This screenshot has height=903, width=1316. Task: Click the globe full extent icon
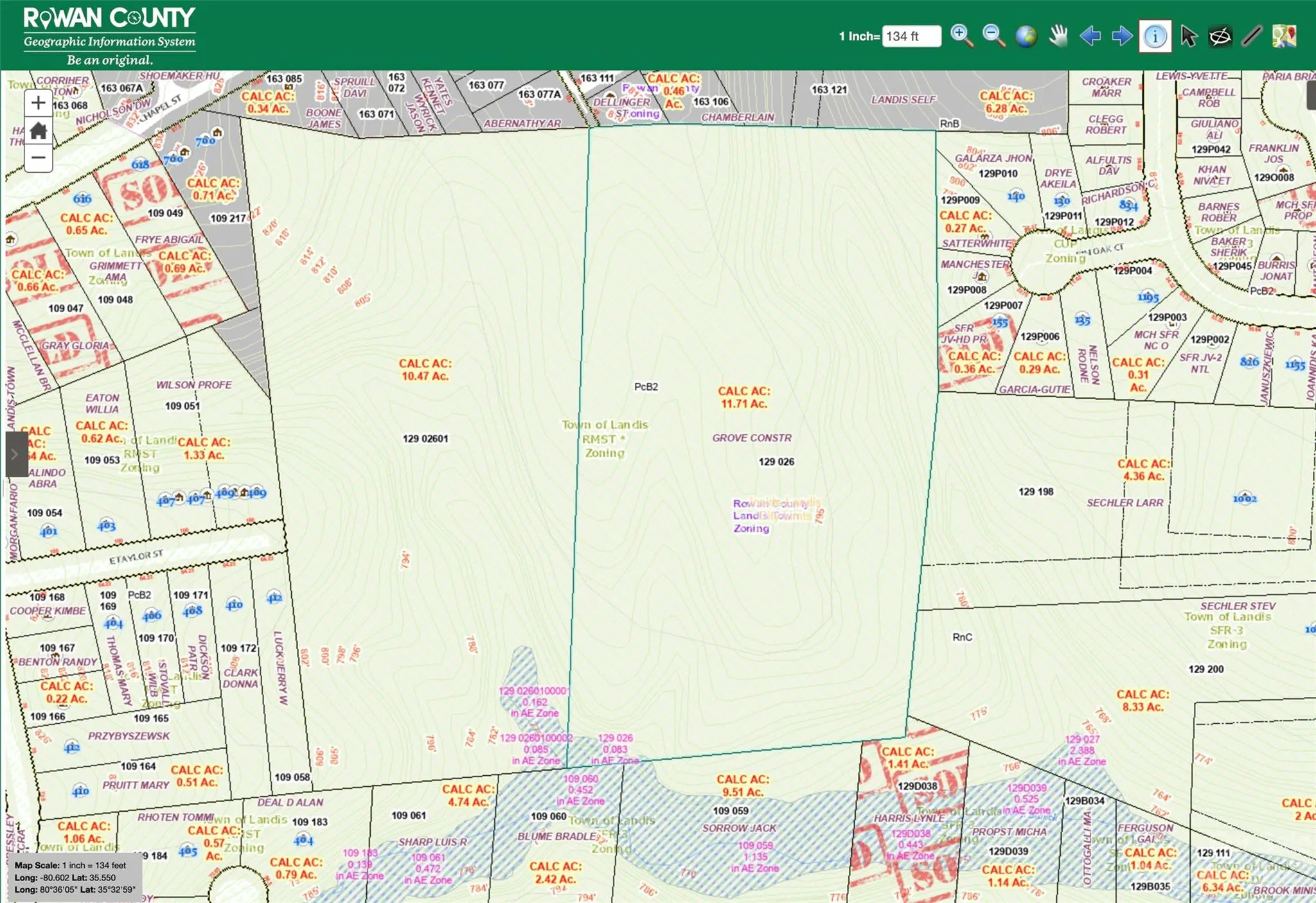1026,36
